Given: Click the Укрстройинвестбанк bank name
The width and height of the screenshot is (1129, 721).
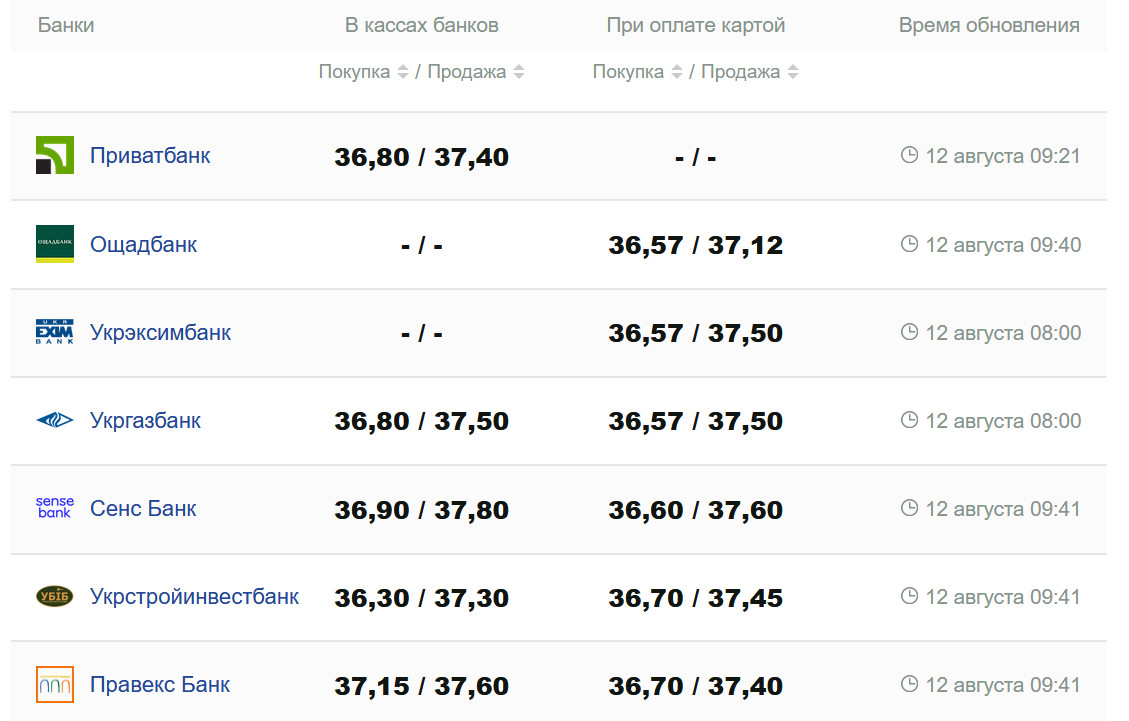Looking at the screenshot, I should click(194, 597).
